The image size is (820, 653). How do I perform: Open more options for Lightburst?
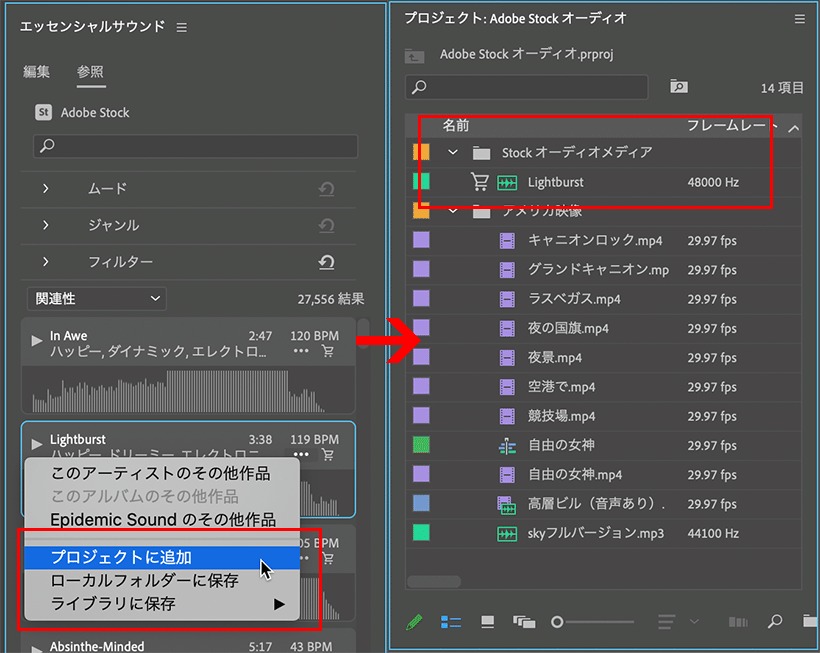click(301, 454)
